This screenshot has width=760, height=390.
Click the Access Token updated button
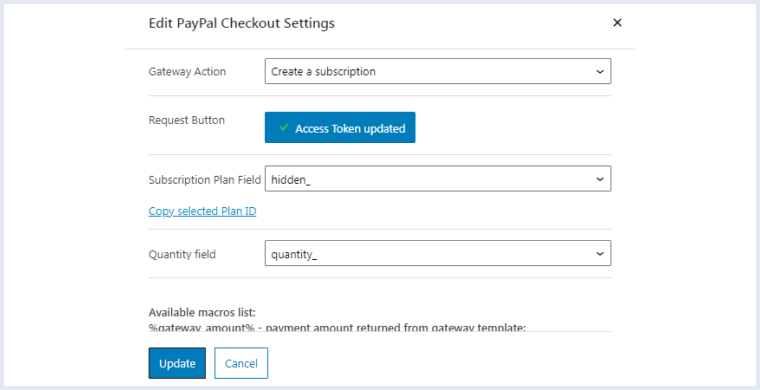point(340,127)
